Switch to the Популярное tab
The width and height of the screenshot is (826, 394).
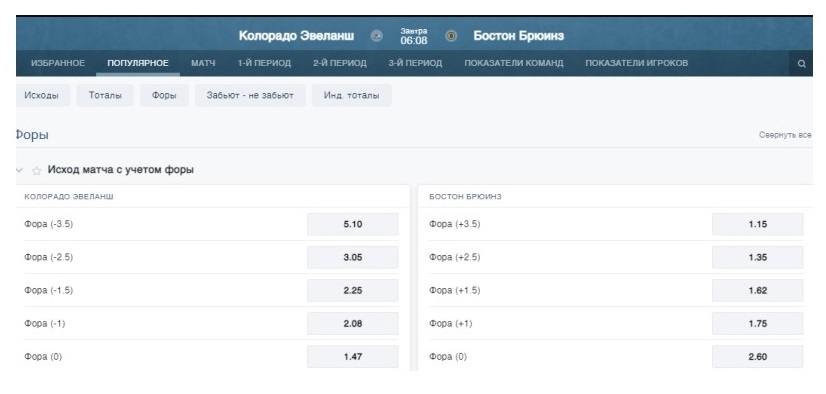click(138, 63)
